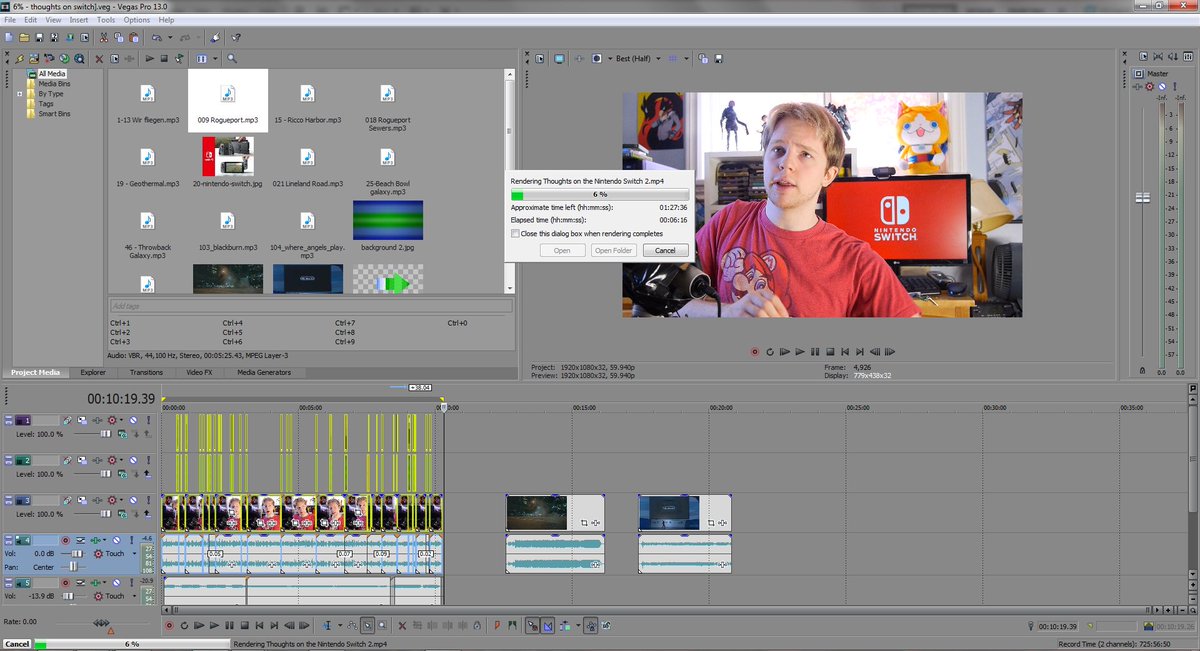Image resolution: width=1200 pixels, height=651 pixels.
Task: Click the Master bus fader handle
Action: point(1143,199)
